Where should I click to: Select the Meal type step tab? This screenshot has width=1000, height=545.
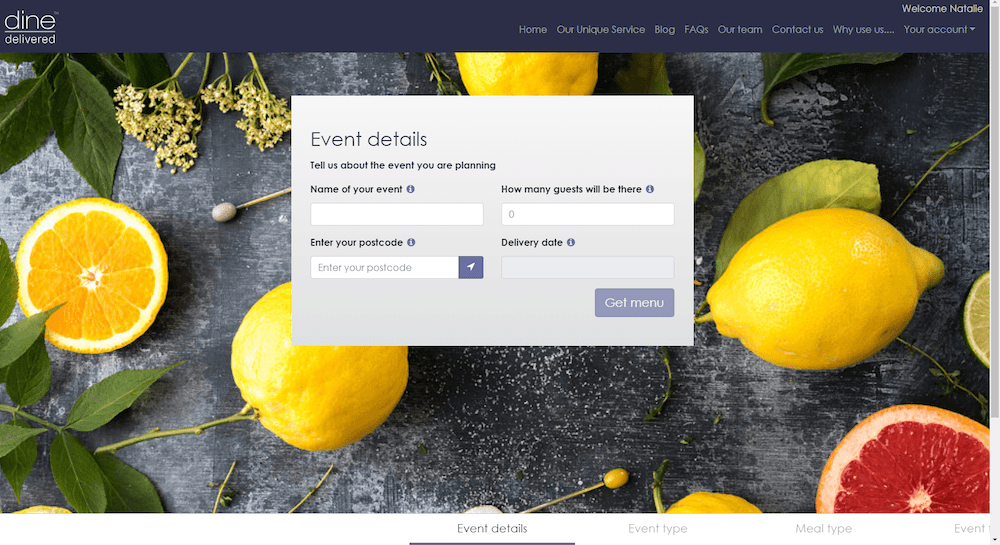pos(823,528)
